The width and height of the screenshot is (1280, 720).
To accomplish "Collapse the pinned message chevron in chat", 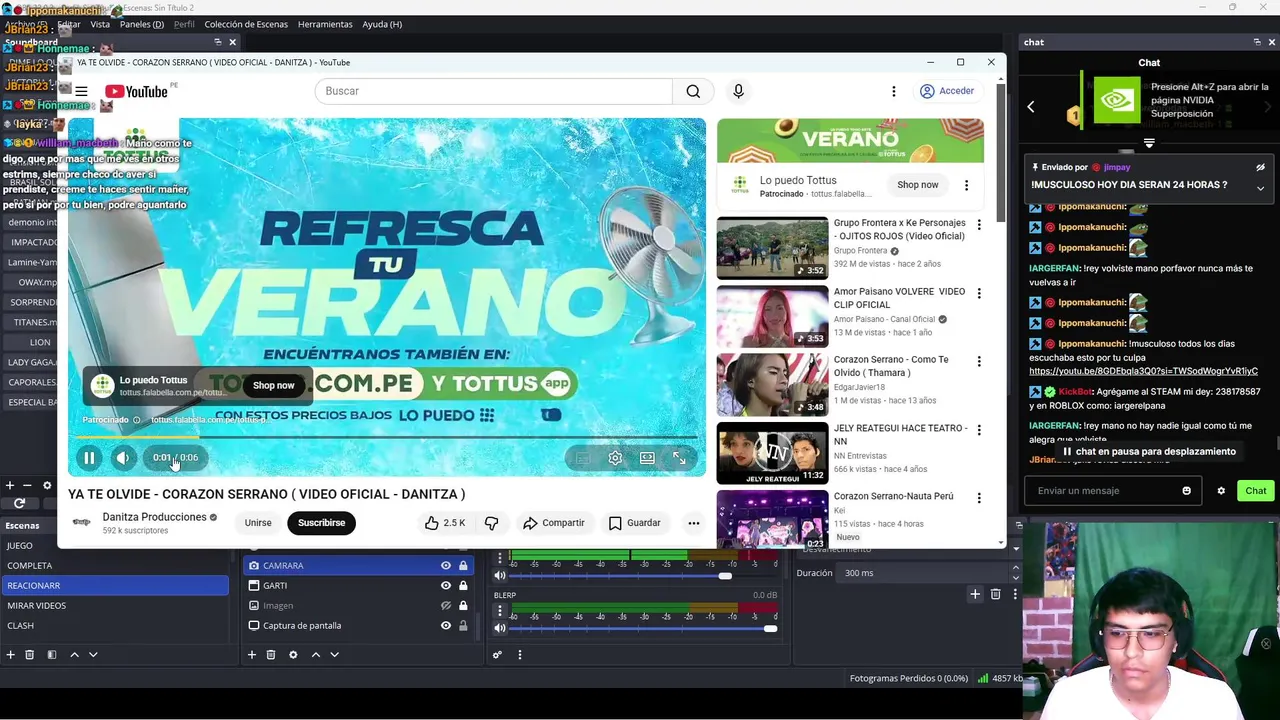I will [x=1260, y=188].
